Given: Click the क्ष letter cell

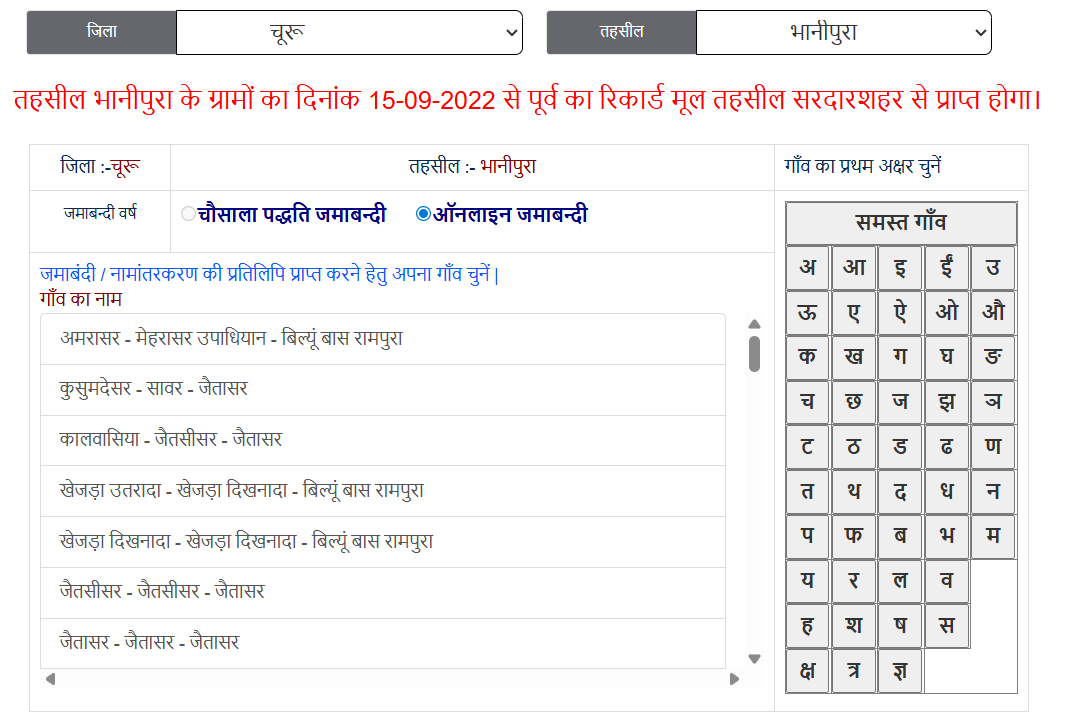Looking at the screenshot, I should point(807,670).
